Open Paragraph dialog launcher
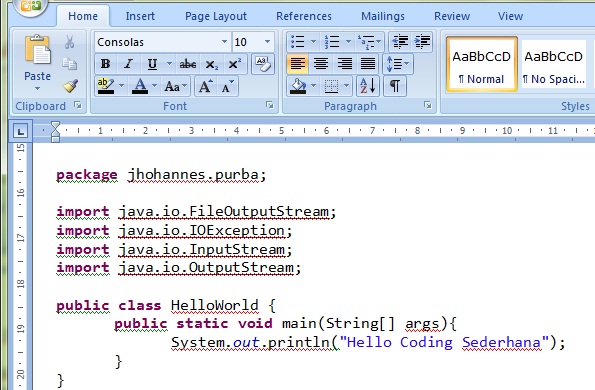The image size is (595, 390). coord(428,105)
